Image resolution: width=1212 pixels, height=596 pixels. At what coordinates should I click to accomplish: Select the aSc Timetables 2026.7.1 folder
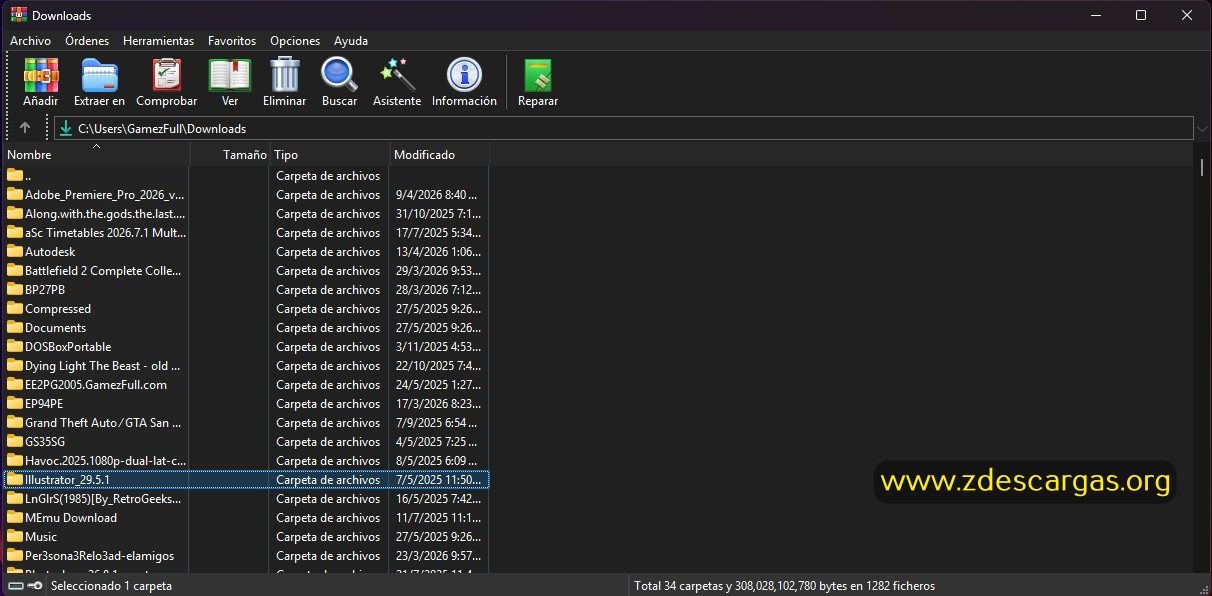(246, 232)
